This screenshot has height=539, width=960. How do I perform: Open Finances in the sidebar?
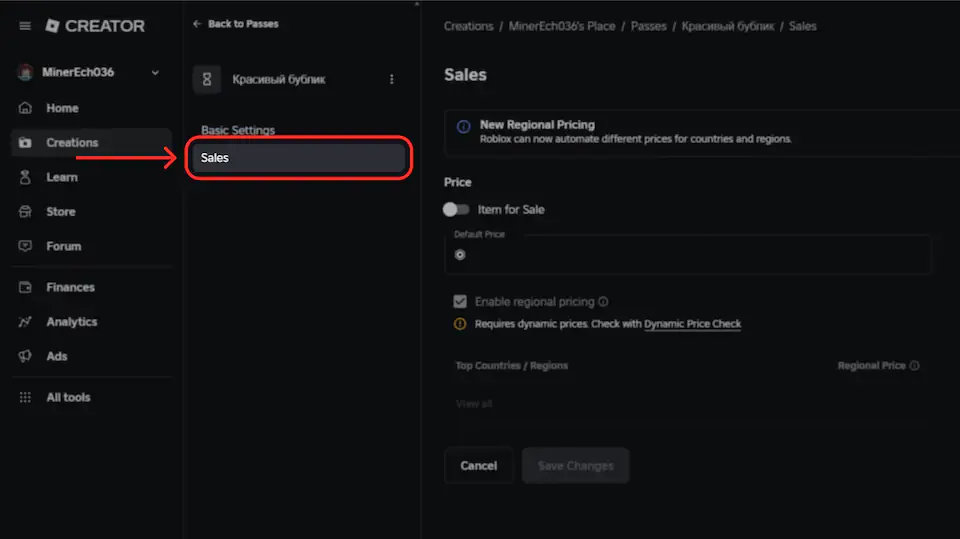coord(70,287)
